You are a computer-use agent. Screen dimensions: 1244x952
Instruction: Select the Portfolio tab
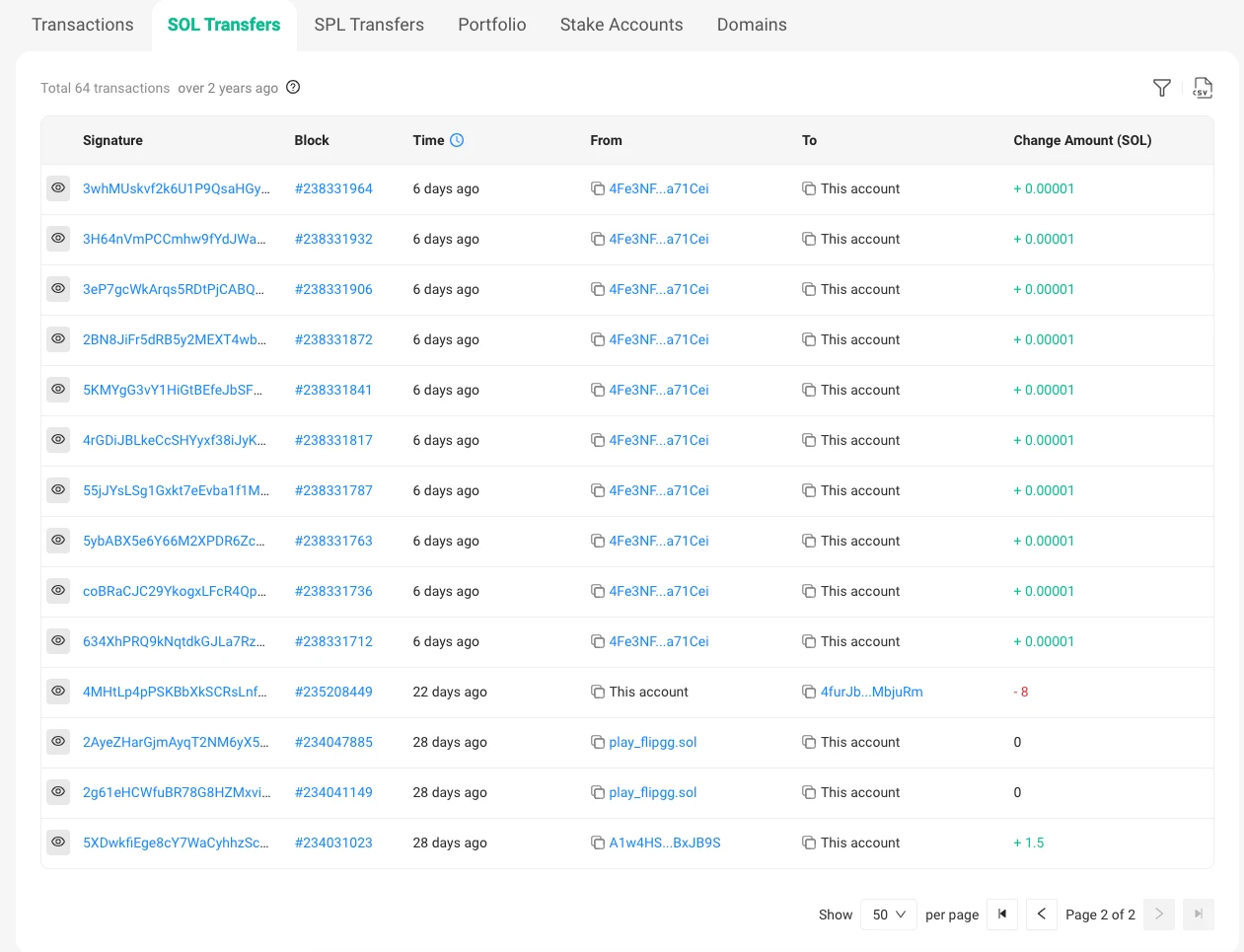click(491, 25)
